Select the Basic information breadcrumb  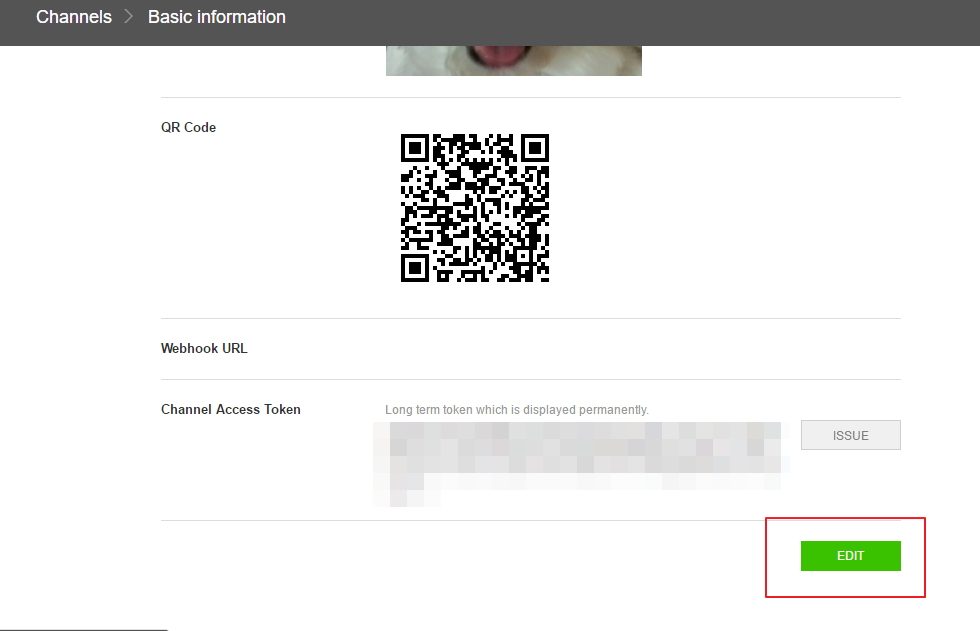(x=217, y=17)
